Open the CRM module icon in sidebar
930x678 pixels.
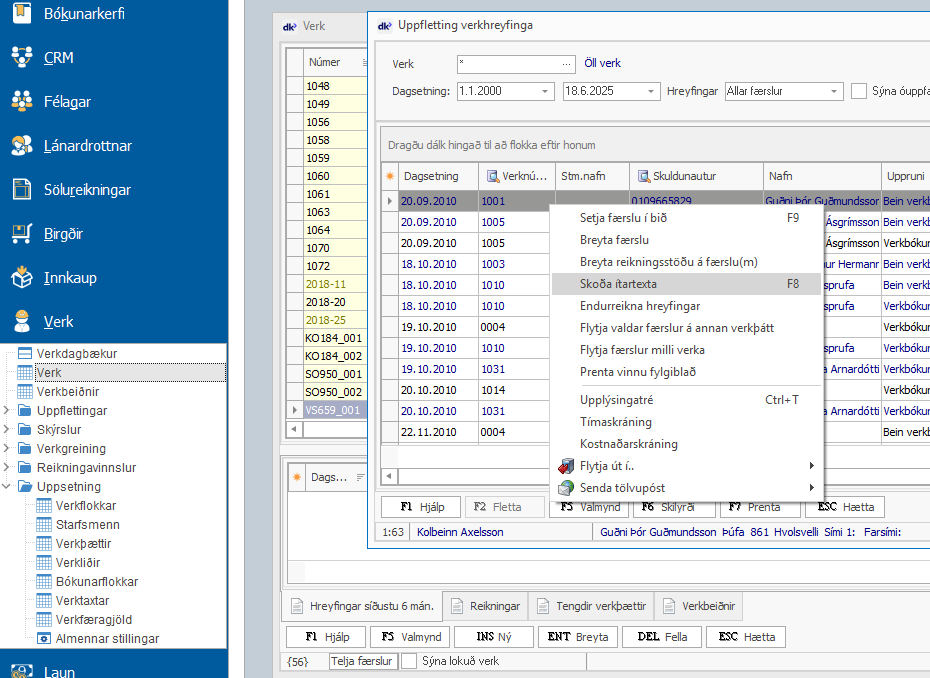[22, 57]
